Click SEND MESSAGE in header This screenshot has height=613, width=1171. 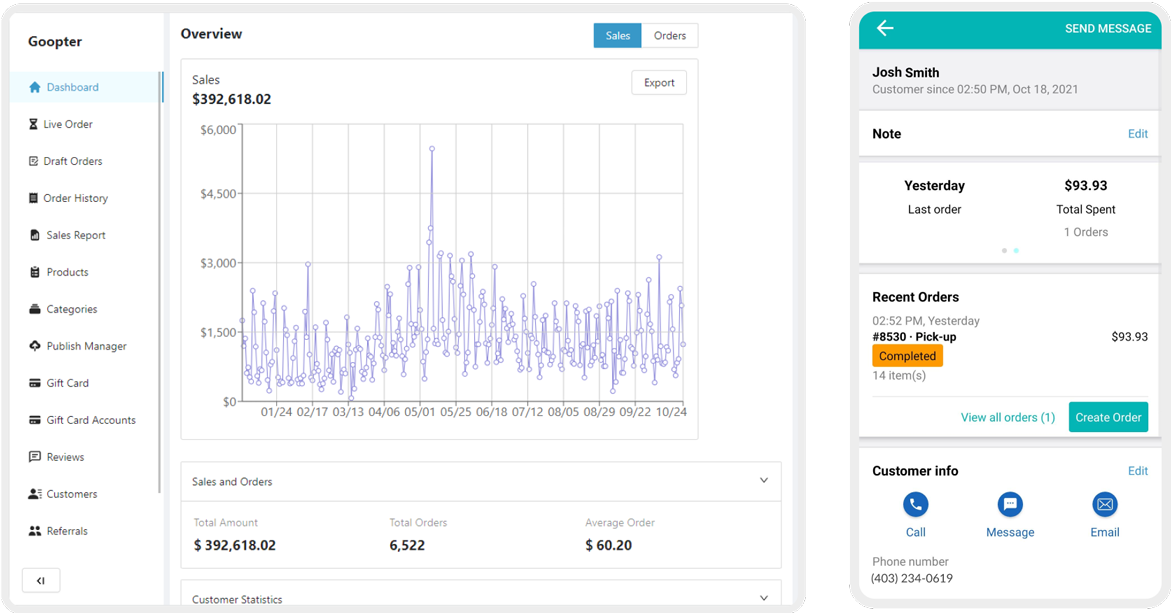point(1108,28)
